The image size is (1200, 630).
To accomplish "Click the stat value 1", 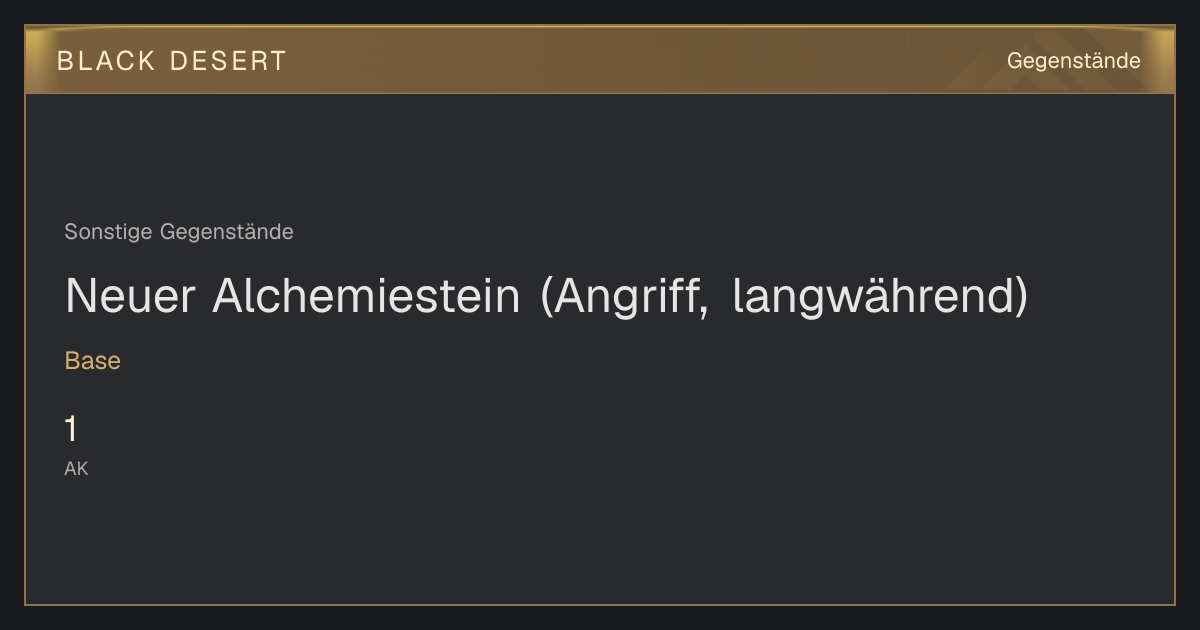I will coord(71,429).
